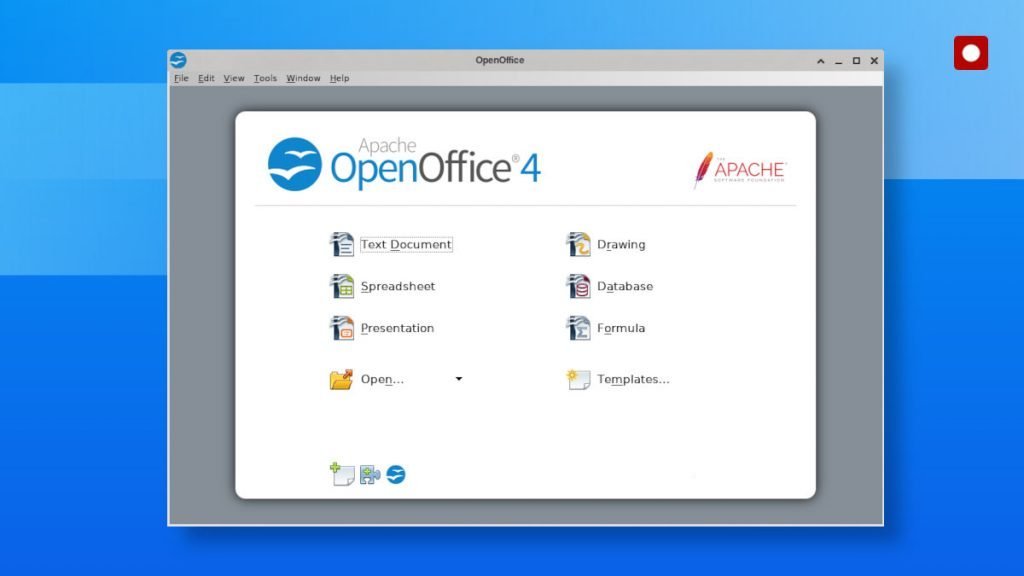
Task: Click the OpenOffice title bar app icon
Action: 178,60
